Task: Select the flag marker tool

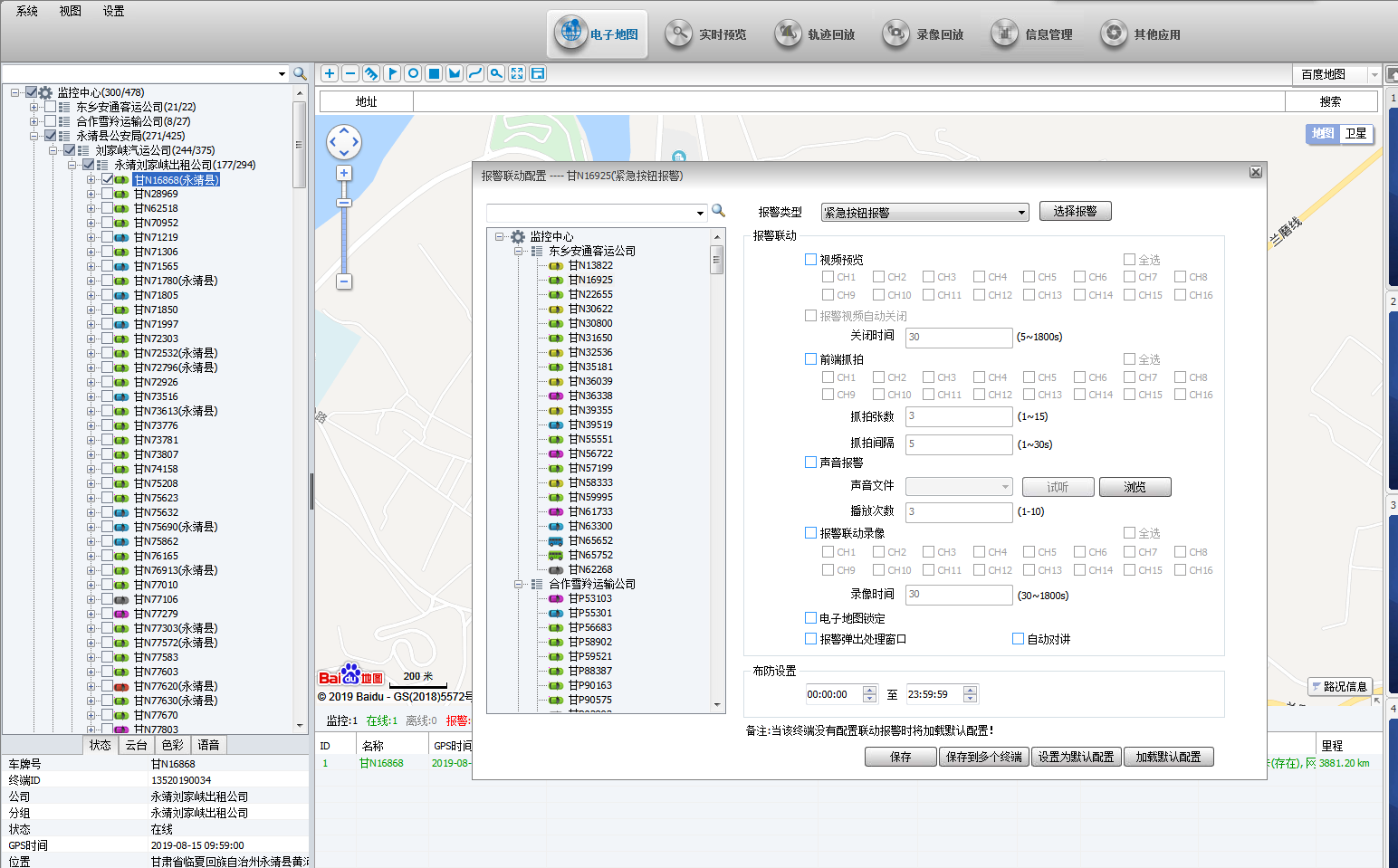Action: 392,73
